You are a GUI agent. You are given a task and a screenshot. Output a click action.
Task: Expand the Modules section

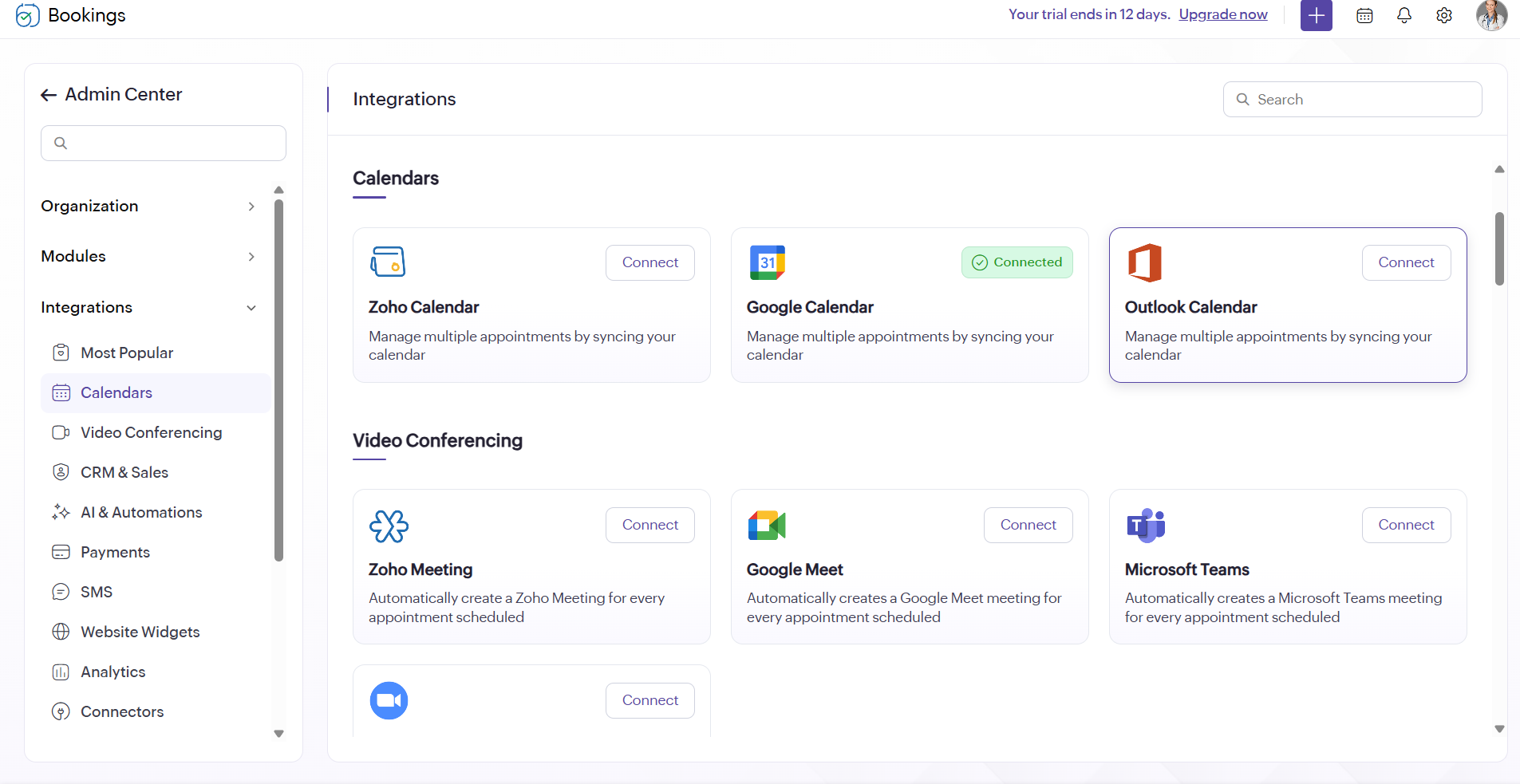click(x=148, y=256)
